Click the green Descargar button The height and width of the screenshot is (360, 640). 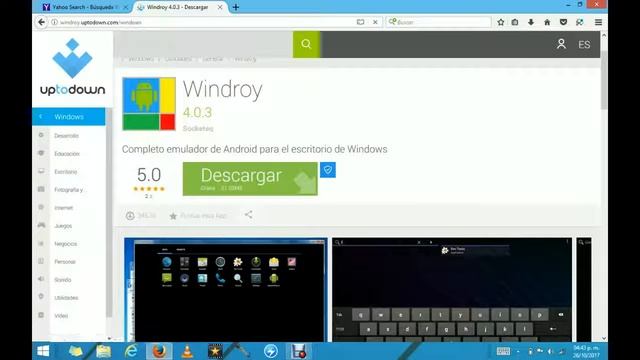250,179
